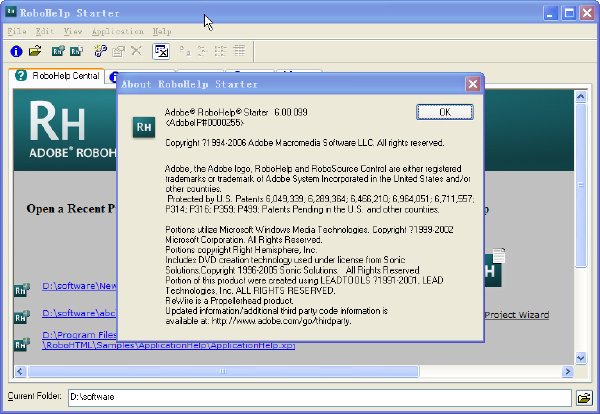Click RH icon beside D:\Program Files link
This screenshot has height=414, width=600.
tap(22, 344)
